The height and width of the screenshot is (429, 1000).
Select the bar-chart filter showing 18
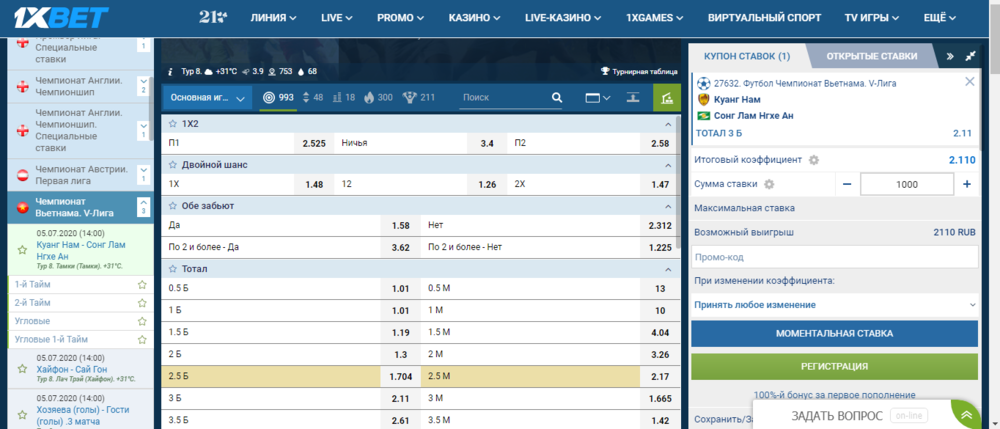point(337,98)
